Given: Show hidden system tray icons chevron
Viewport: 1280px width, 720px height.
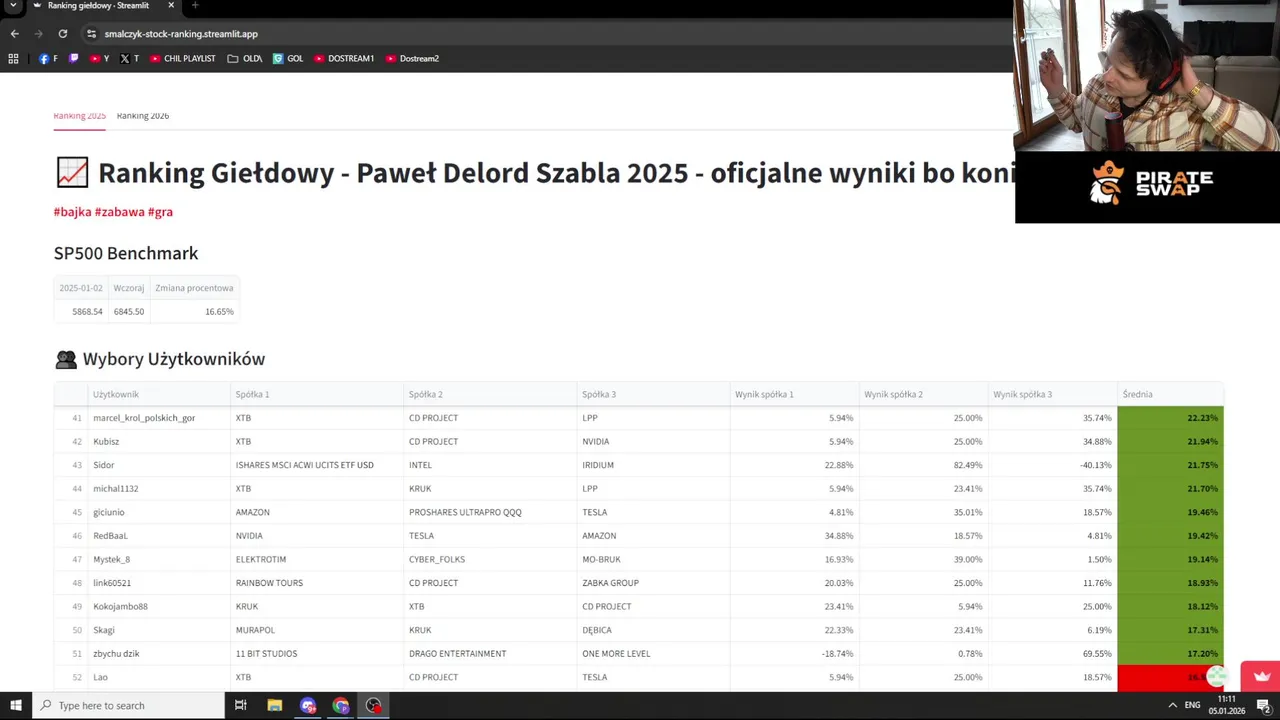Looking at the screenshot, I should tap(1172, 706).
